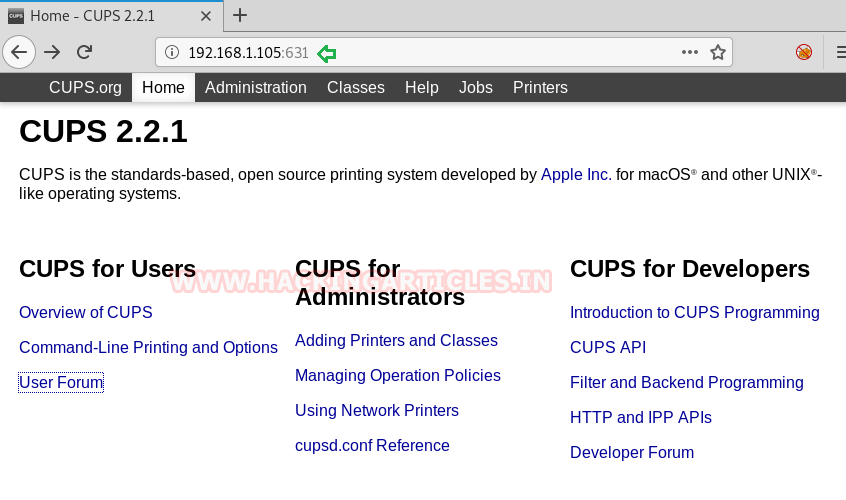Open Command-Line Printing and Options
The width and height of the screenshot is (846, 500).
148,347
